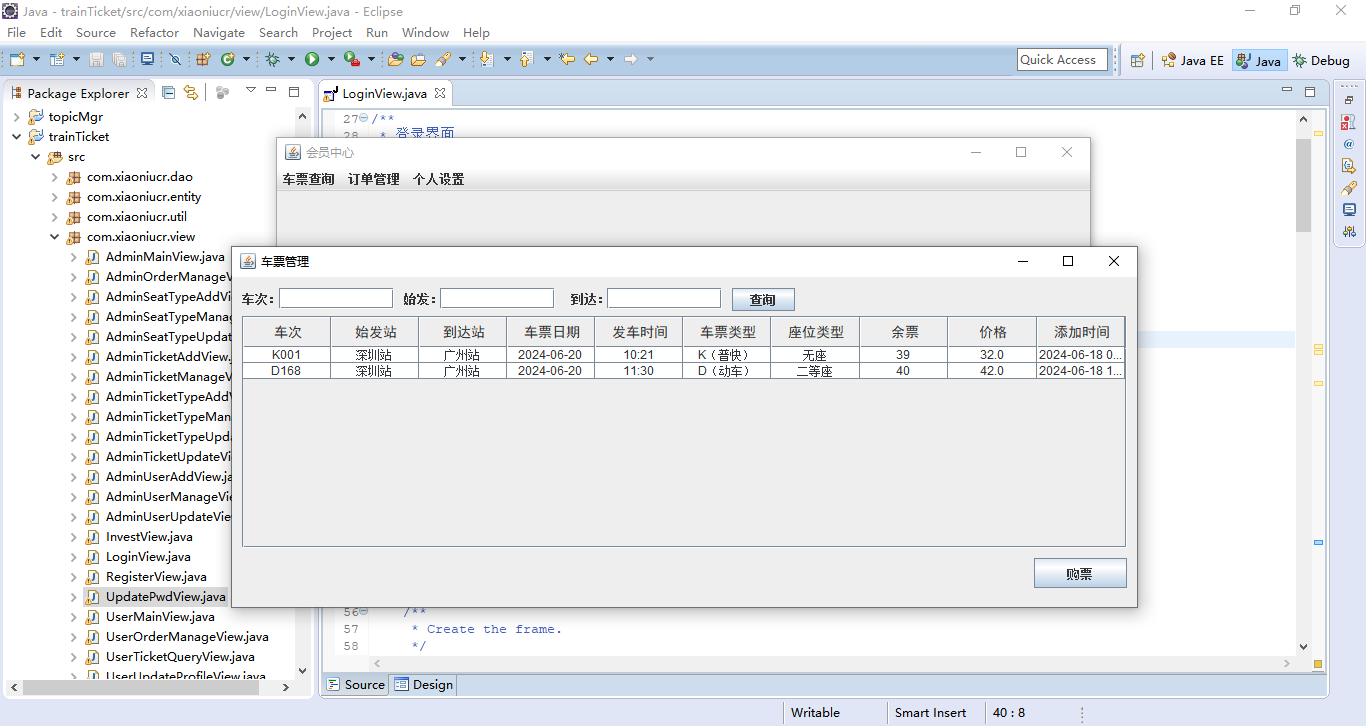This screenshot has height=726, width=1366.
Task: Toggle Link with Editor in Package Explorer
Action: click(x=190, y=92)
